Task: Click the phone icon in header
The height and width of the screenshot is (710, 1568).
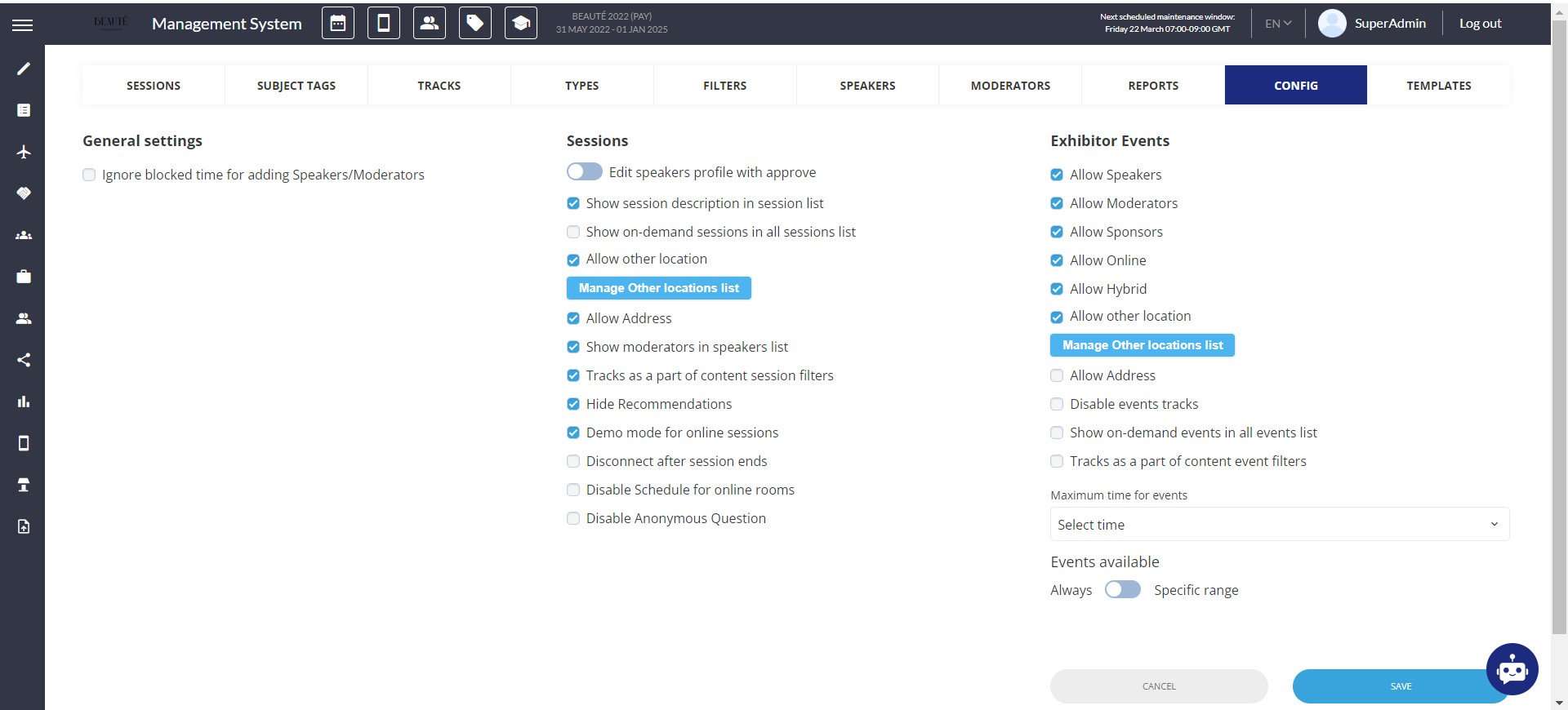Action: click(384, 23)
